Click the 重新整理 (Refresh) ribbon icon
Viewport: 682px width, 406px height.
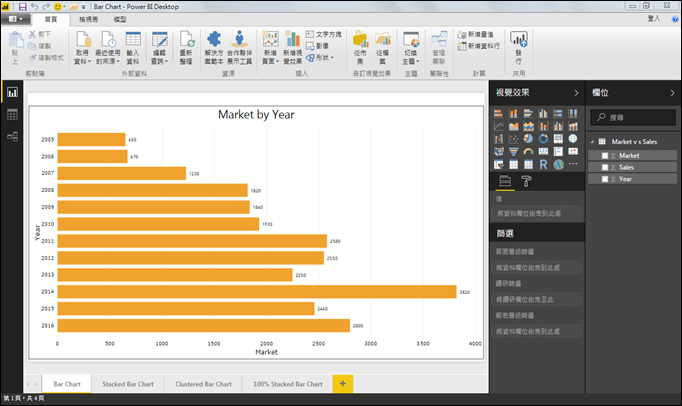(186, 46)
